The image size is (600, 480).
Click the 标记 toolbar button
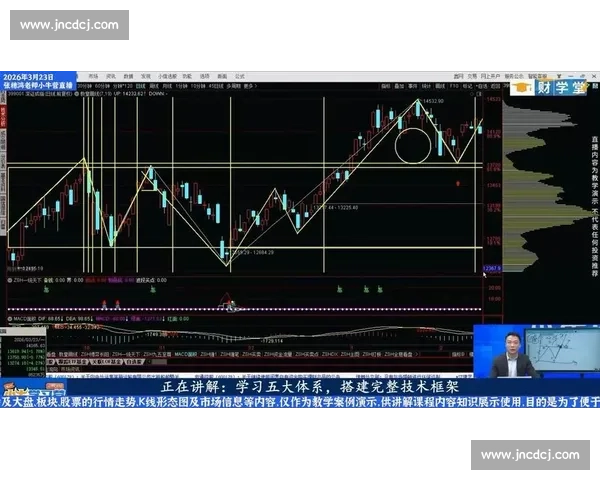click(467, 86)
